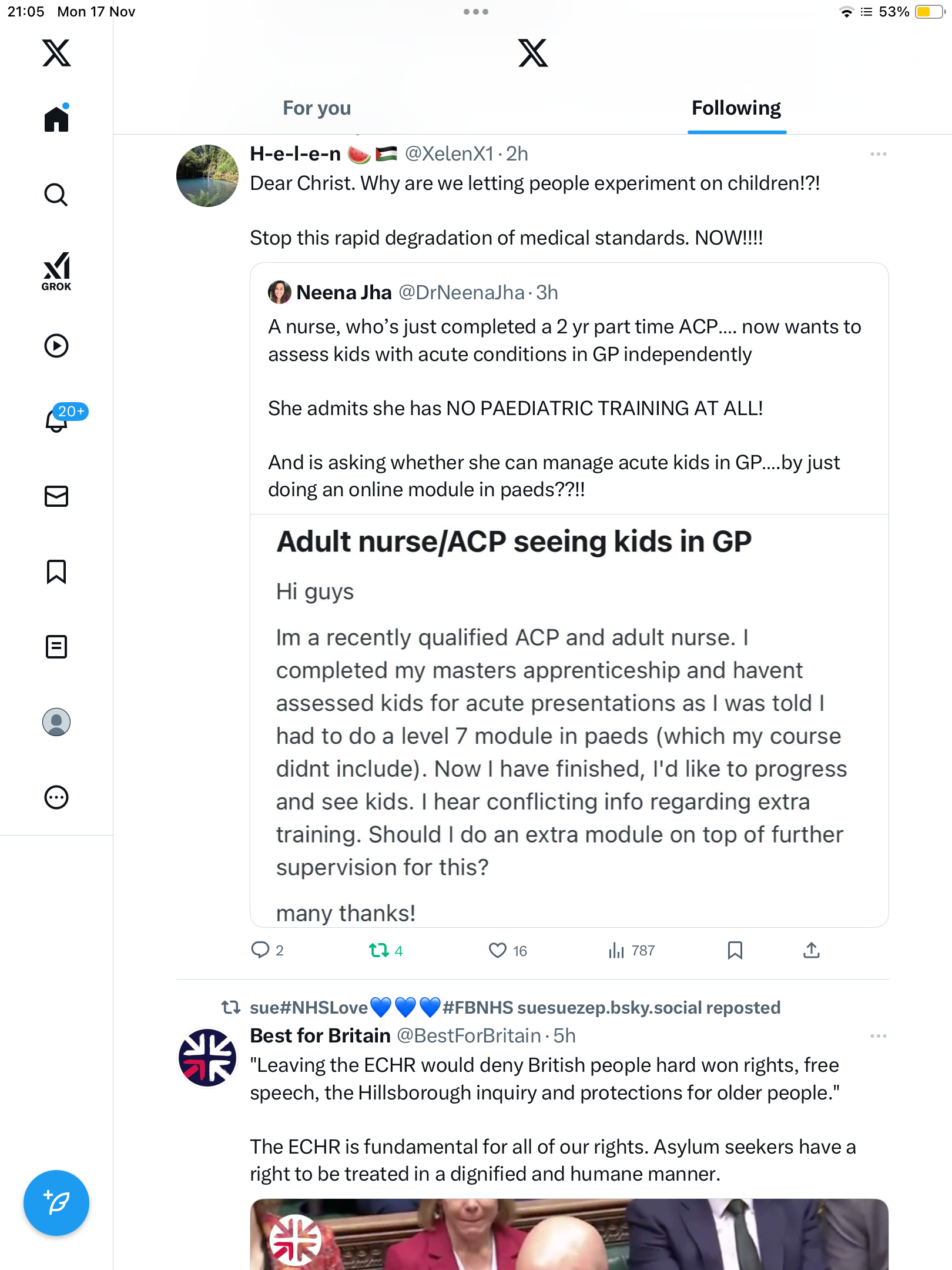Open more options on Best for Britain post

tap(878, 1036)
